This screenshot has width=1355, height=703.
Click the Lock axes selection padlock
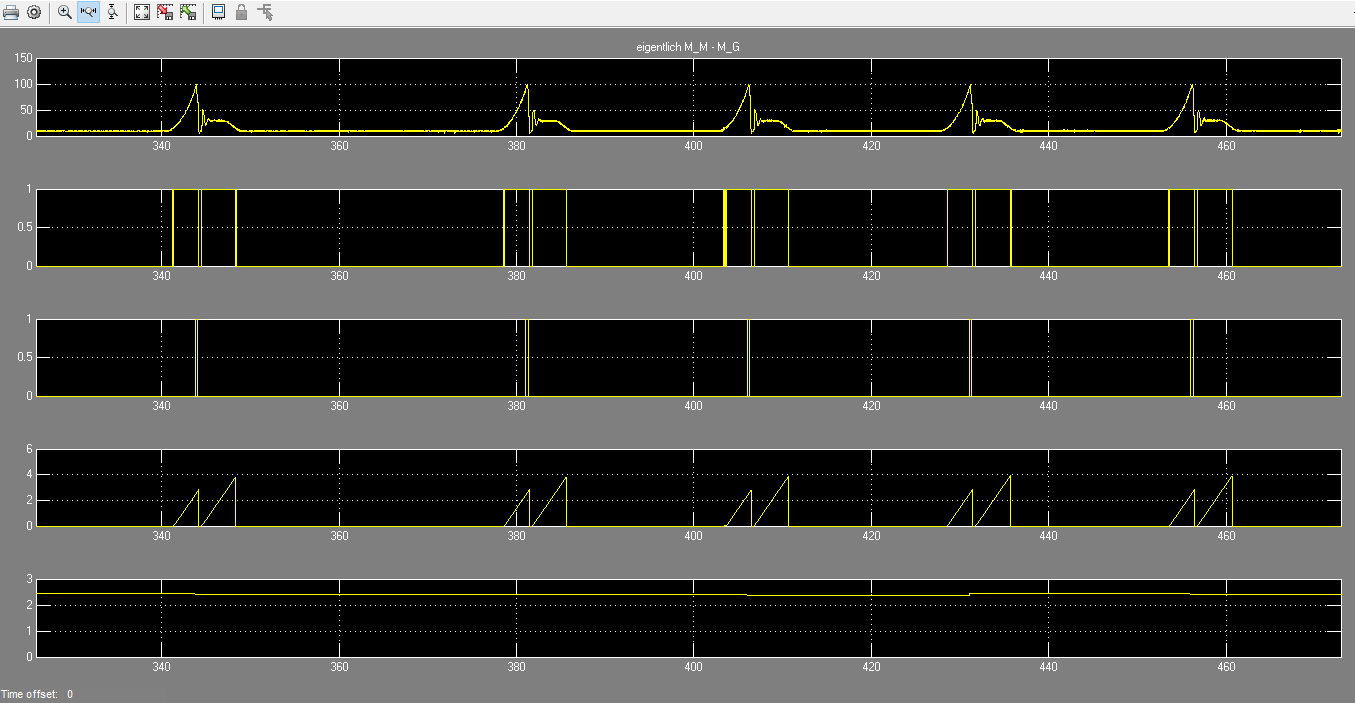[241, 13]
